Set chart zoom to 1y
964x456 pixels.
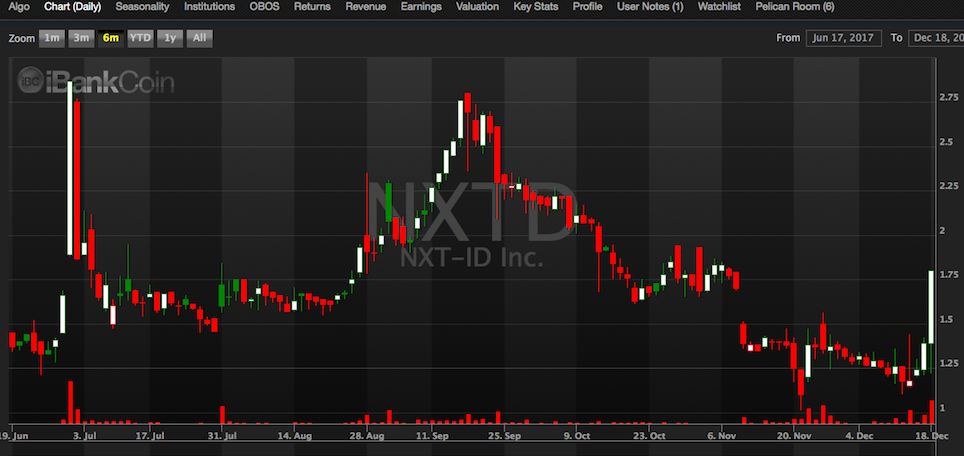170,38
